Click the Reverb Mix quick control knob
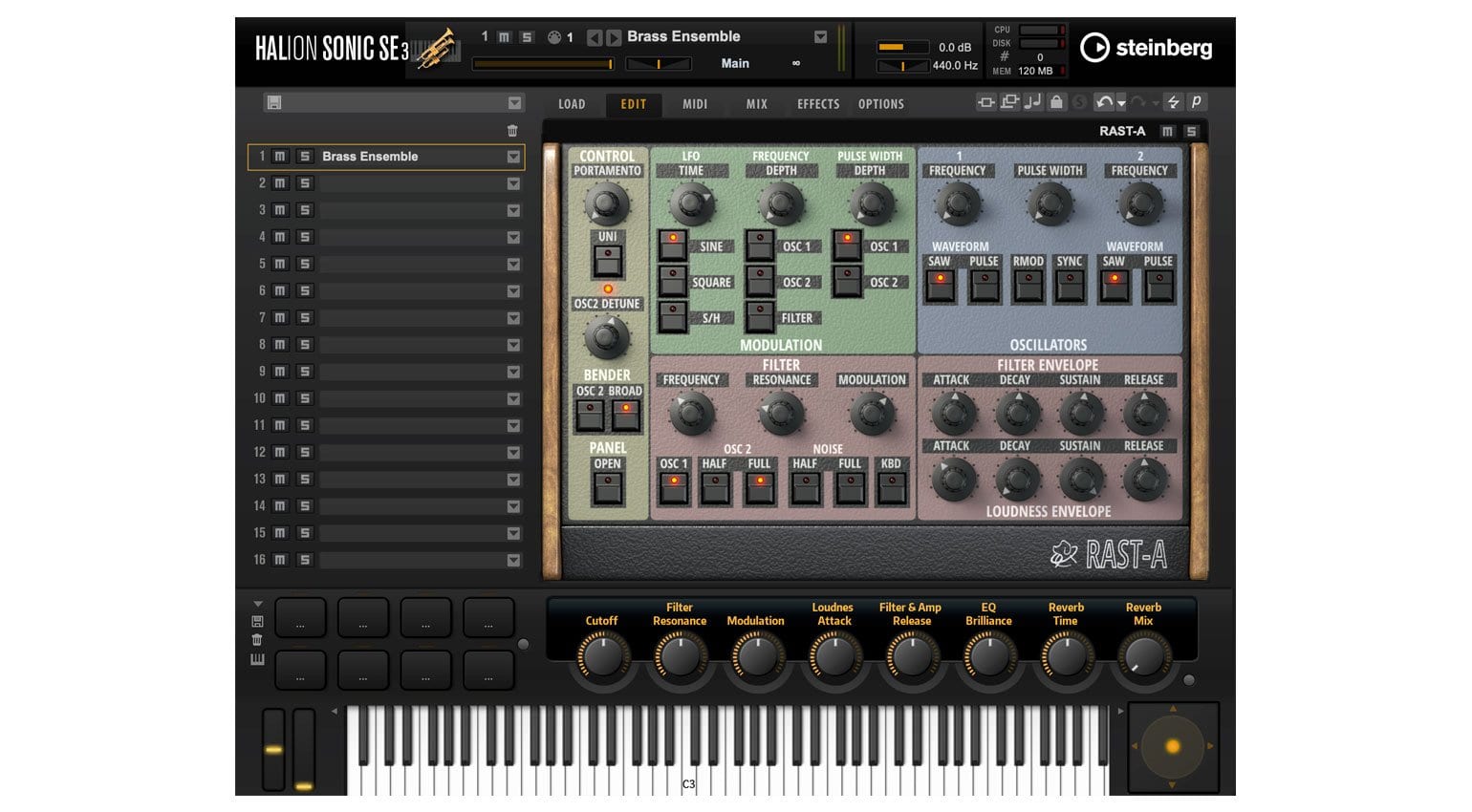Screen dimensions: 1472x812 [x=1143, y=657]
